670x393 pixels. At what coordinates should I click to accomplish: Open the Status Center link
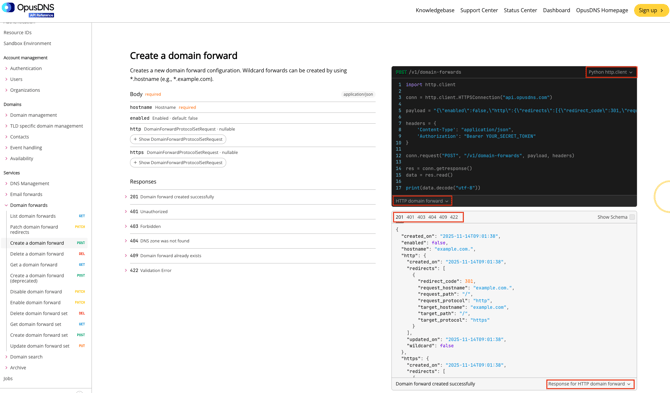pyautogui.click(x=520, y=10)
